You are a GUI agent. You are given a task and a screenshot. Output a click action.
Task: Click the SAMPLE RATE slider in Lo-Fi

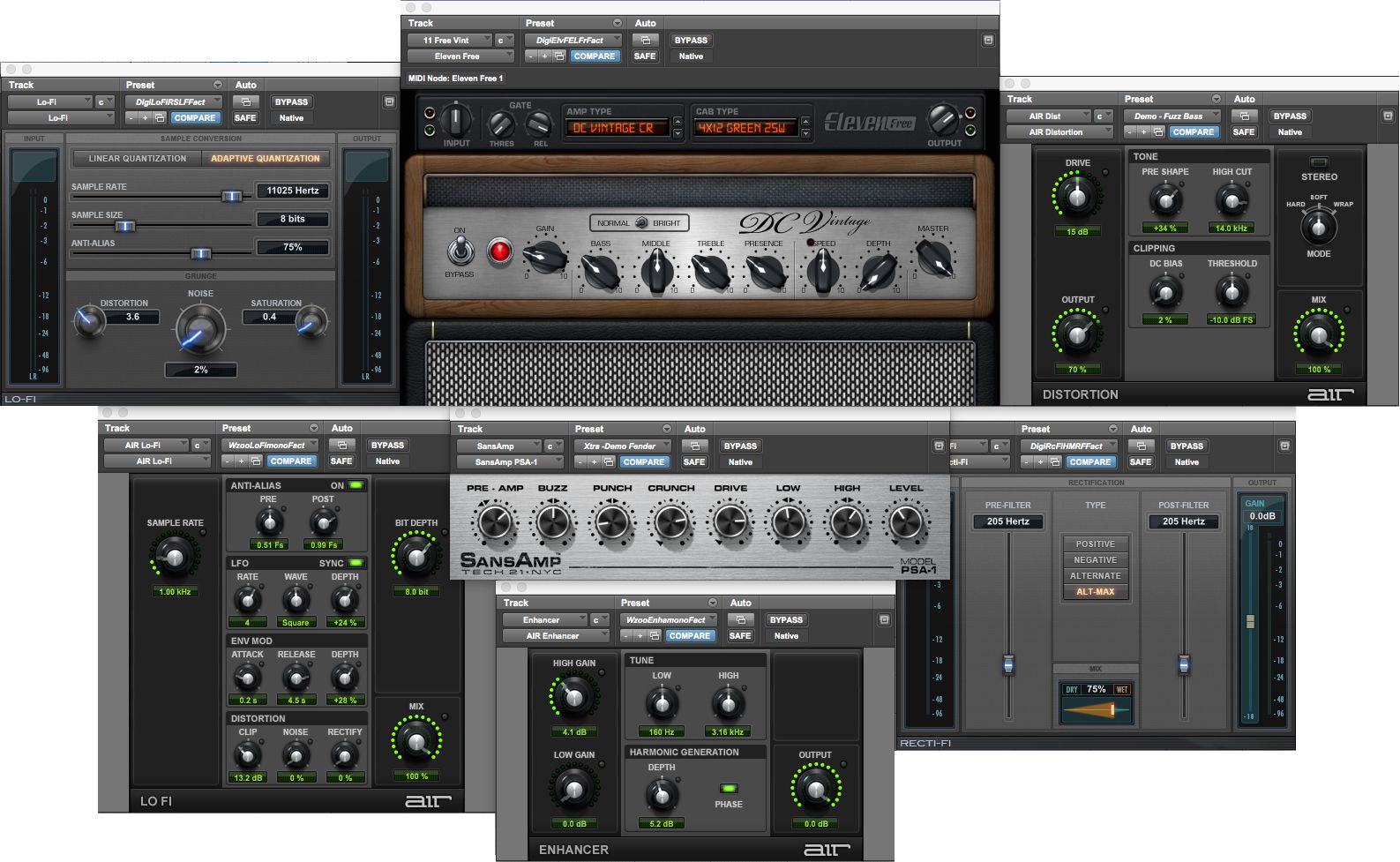[232, 197]
